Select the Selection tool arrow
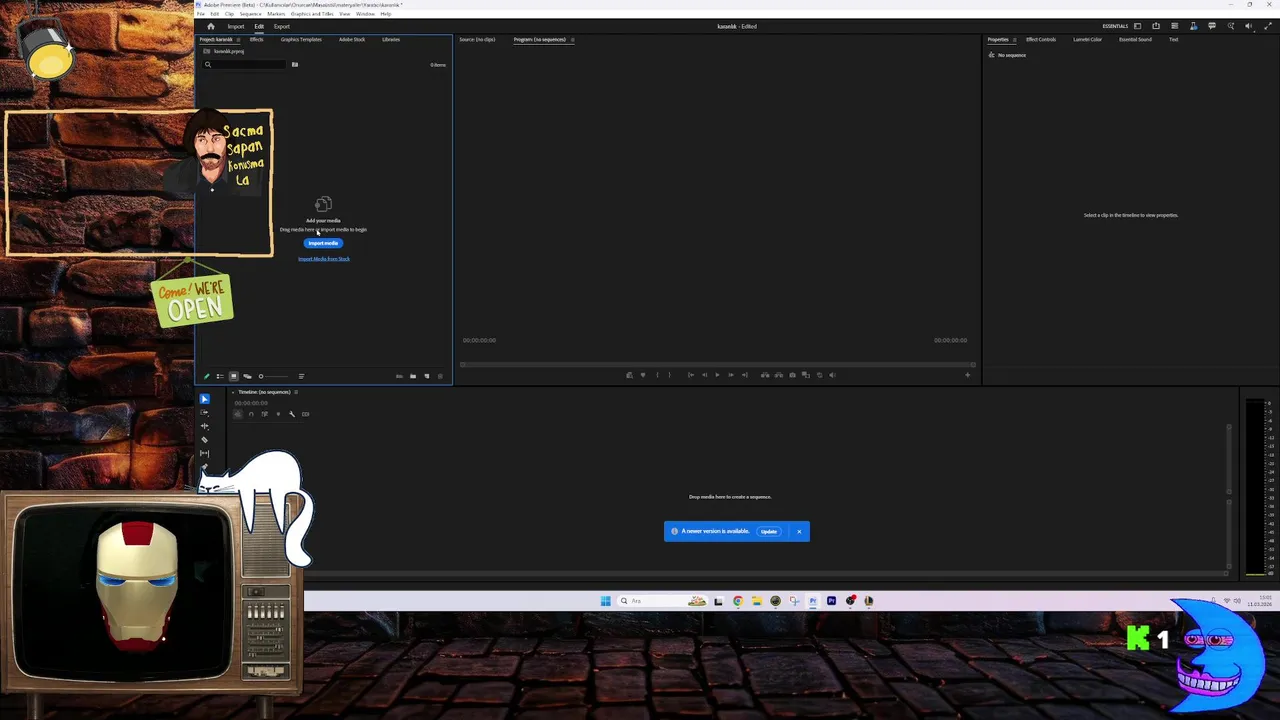The height and width of the screenshot is (720, 1280). (x=204, y=399)
